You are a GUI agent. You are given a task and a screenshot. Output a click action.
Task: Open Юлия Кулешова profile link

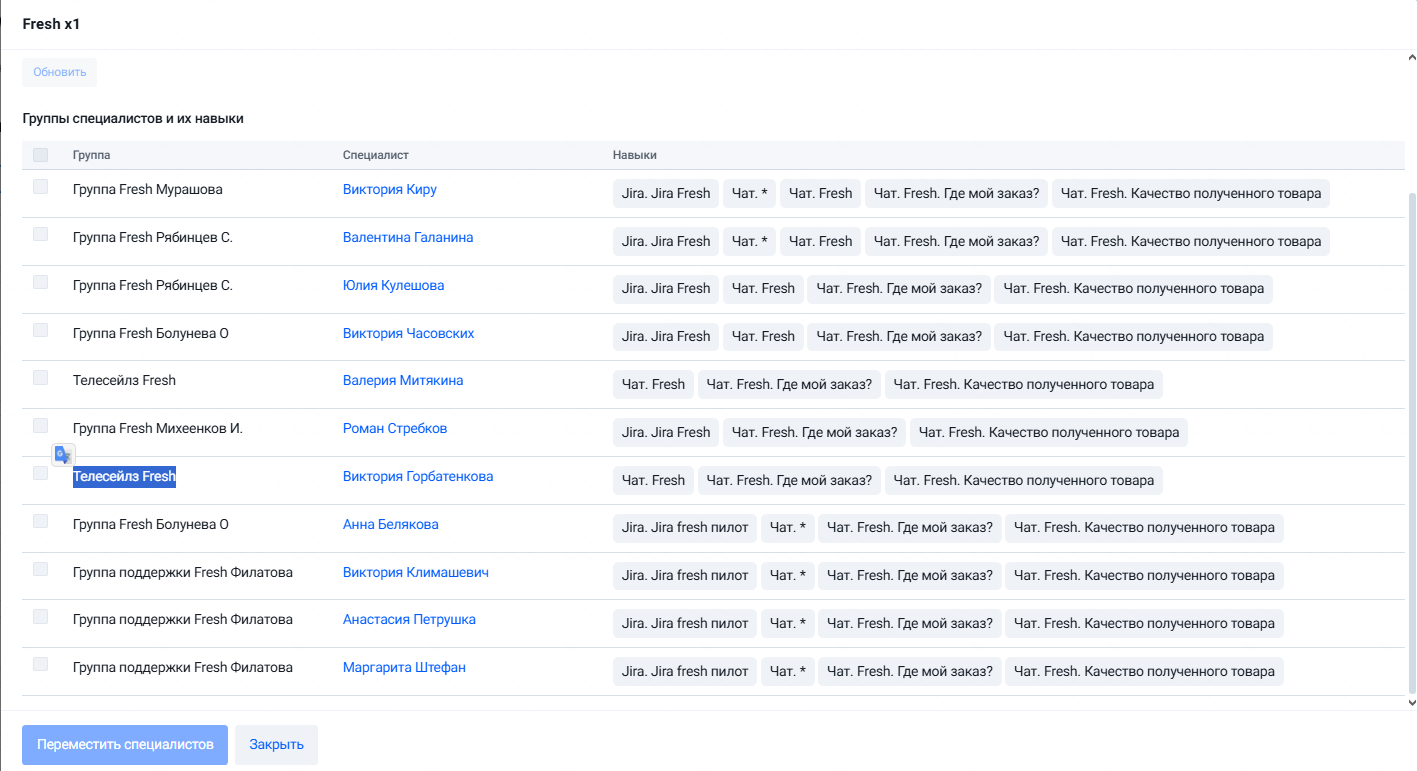tap(393, 285)
